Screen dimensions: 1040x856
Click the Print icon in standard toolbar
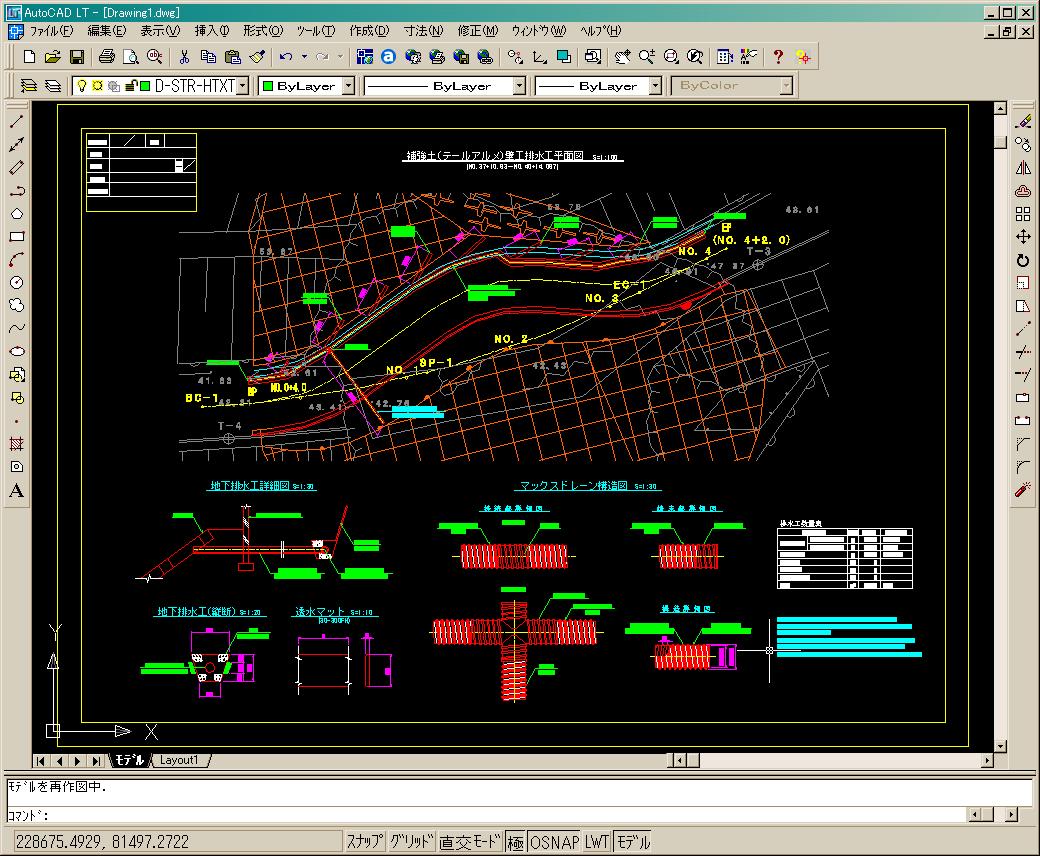(107, 57)
